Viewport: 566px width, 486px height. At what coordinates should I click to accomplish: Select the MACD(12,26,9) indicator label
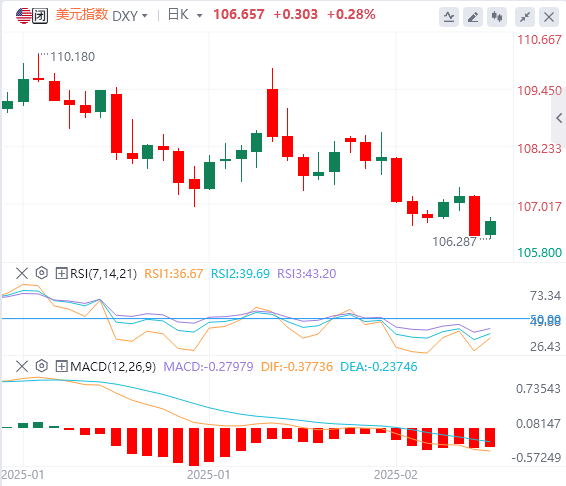tap(113, 367)
